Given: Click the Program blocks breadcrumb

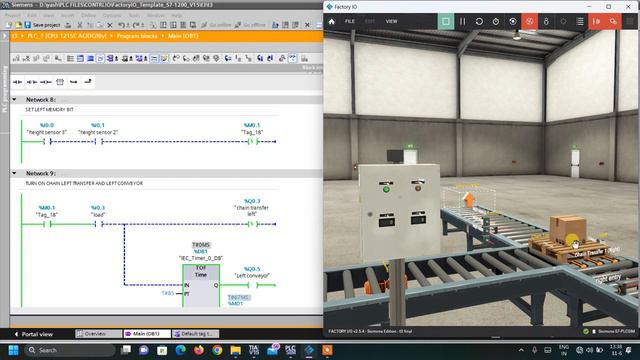Looking at the screenshot, I should coord(137,36).
